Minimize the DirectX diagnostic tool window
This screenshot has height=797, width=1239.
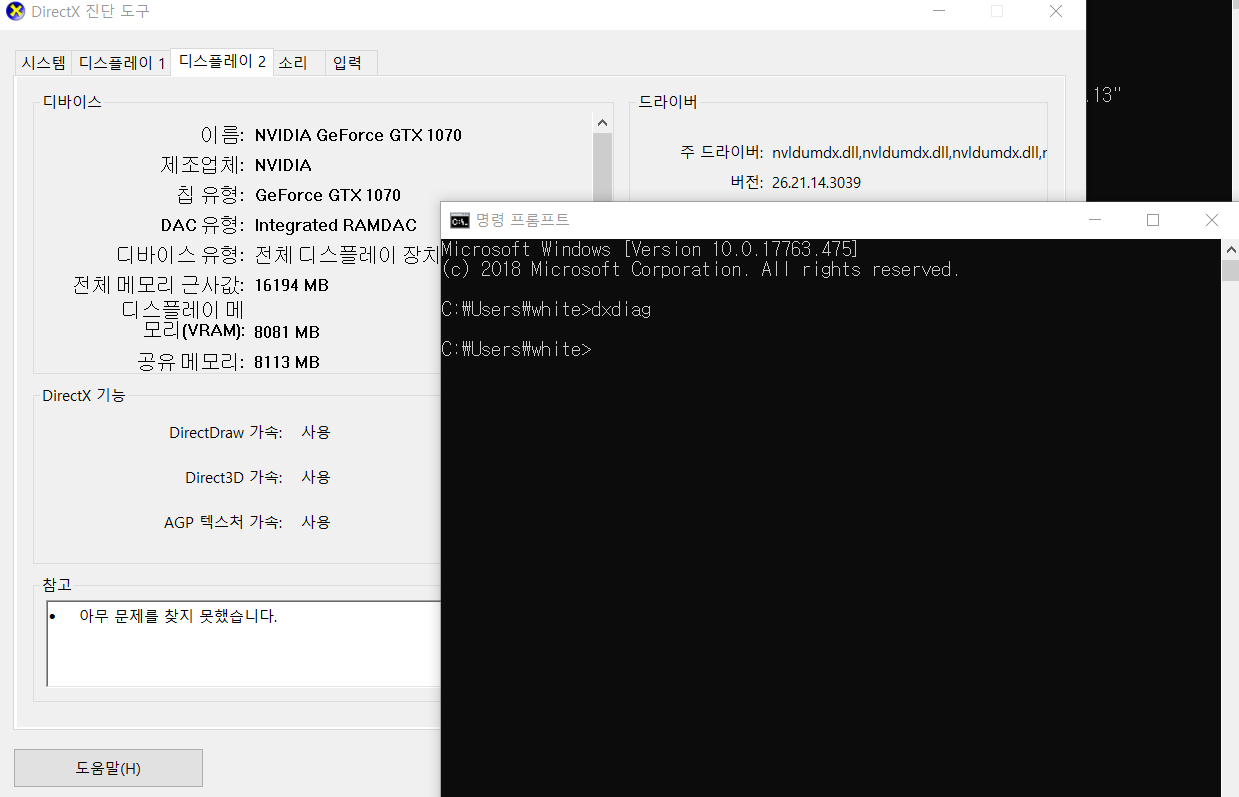pyautogui.click(x=938, y=11)
